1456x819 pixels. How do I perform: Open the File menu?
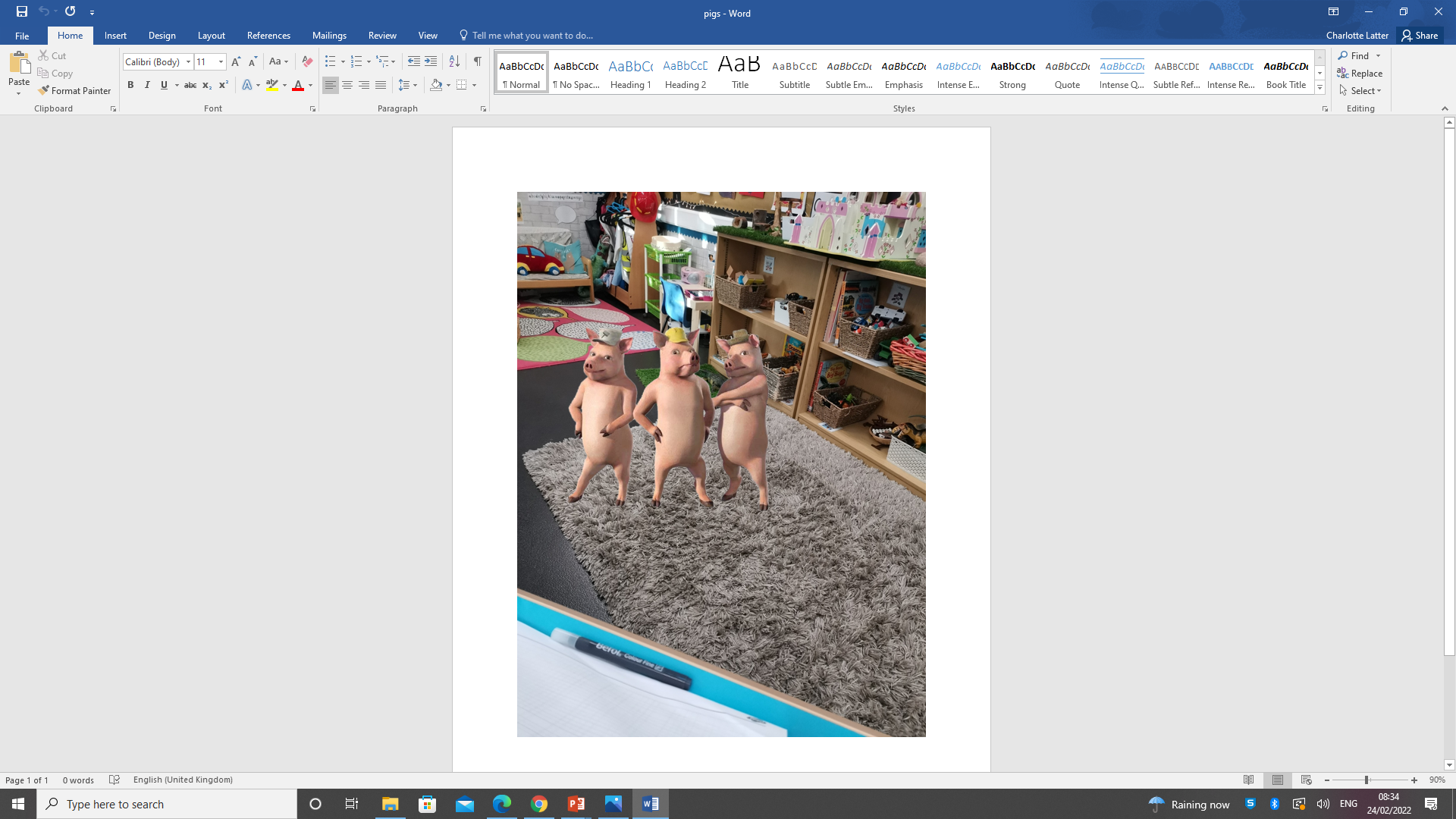pyautogui.click(x=22, y=36)
